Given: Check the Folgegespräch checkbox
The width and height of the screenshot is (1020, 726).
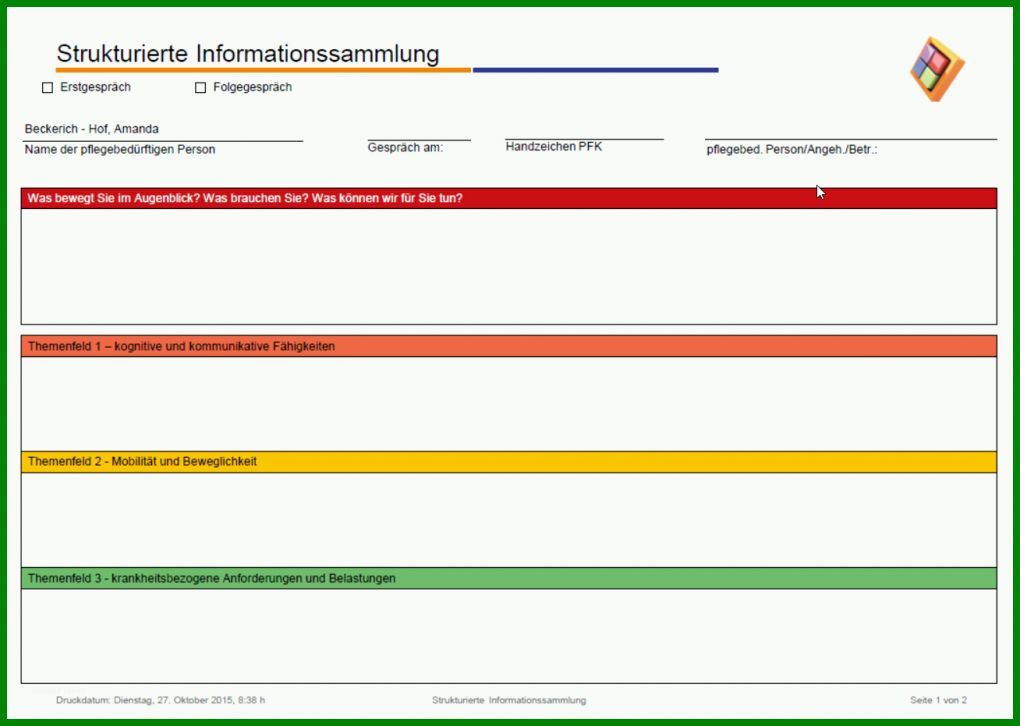Looking at the screenshot, I should pos(200,87).
